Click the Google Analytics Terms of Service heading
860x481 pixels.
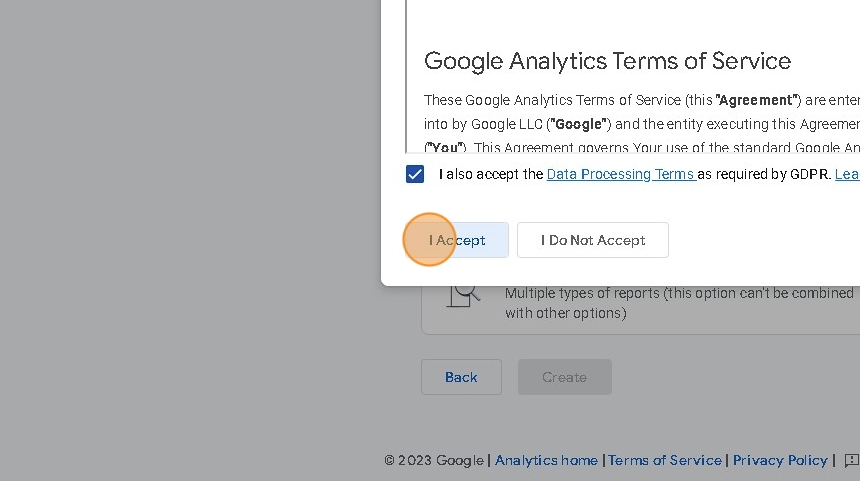click(607, 61)
